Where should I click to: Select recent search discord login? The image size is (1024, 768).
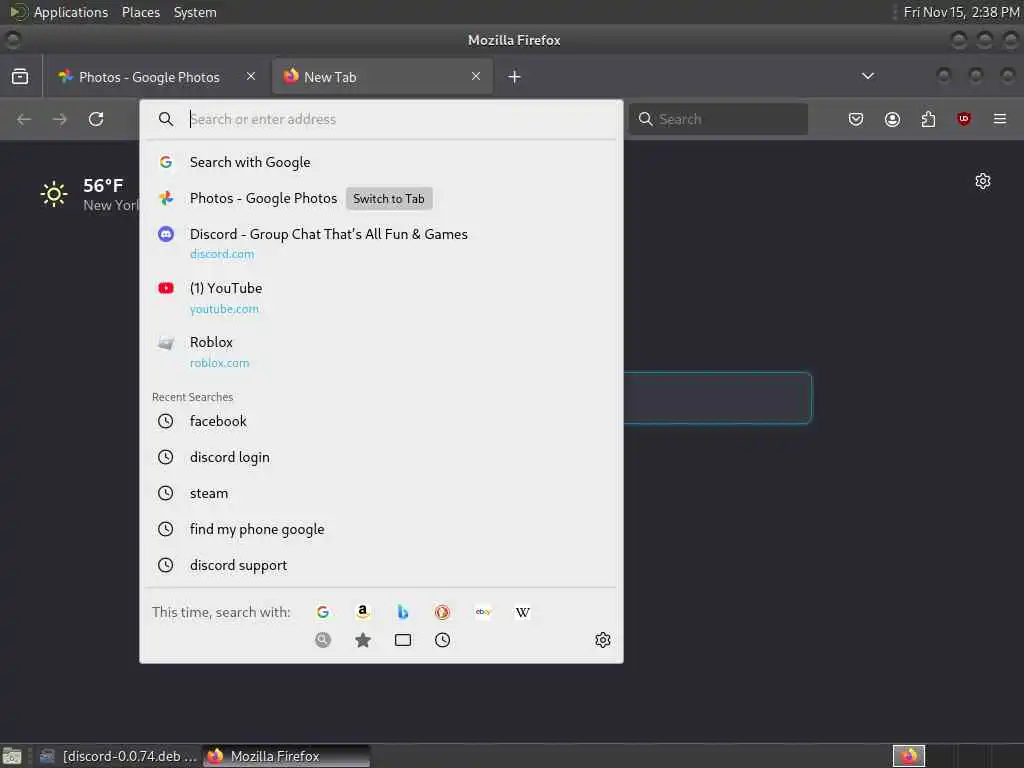(x=381, y=457)
